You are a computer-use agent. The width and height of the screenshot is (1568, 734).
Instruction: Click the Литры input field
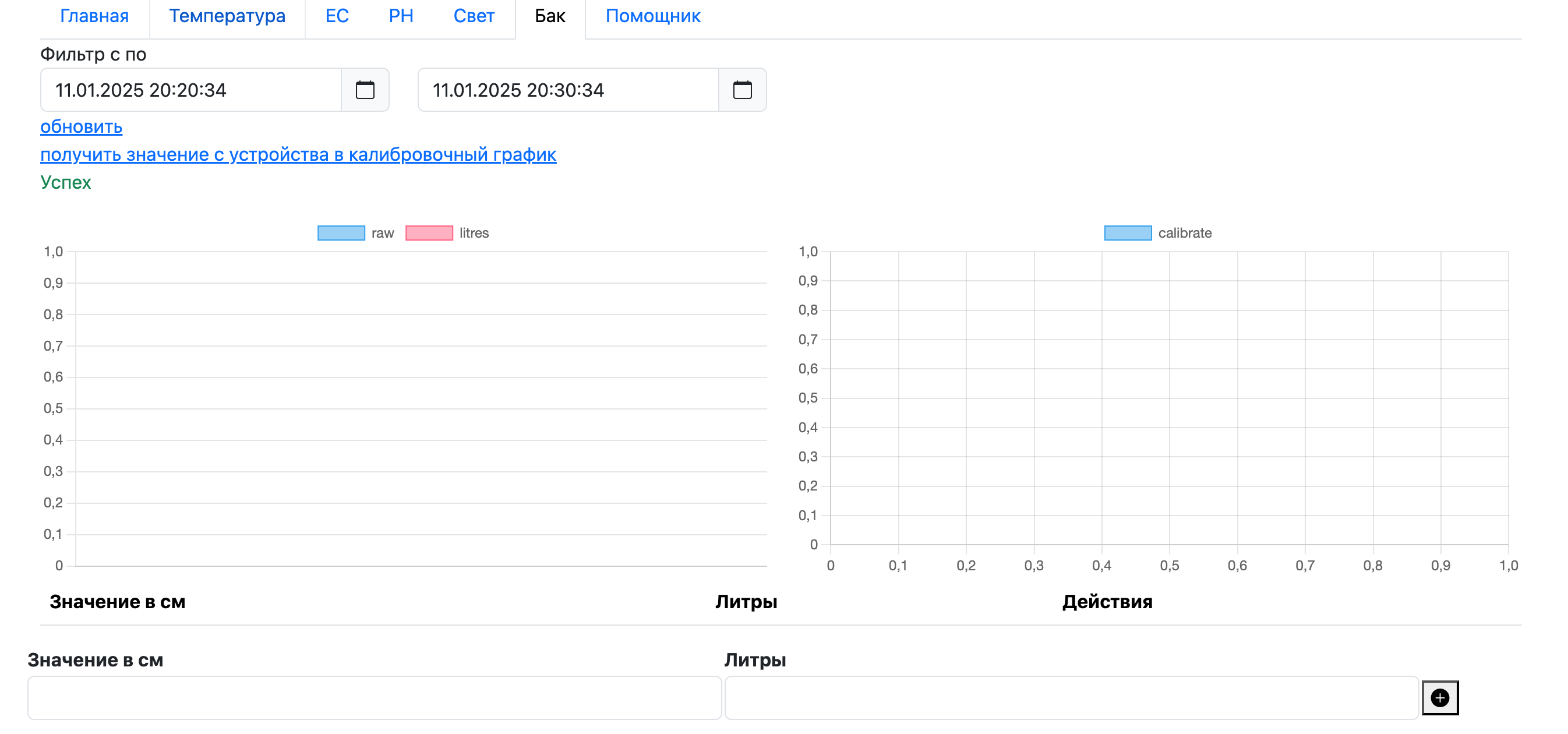1071,697
